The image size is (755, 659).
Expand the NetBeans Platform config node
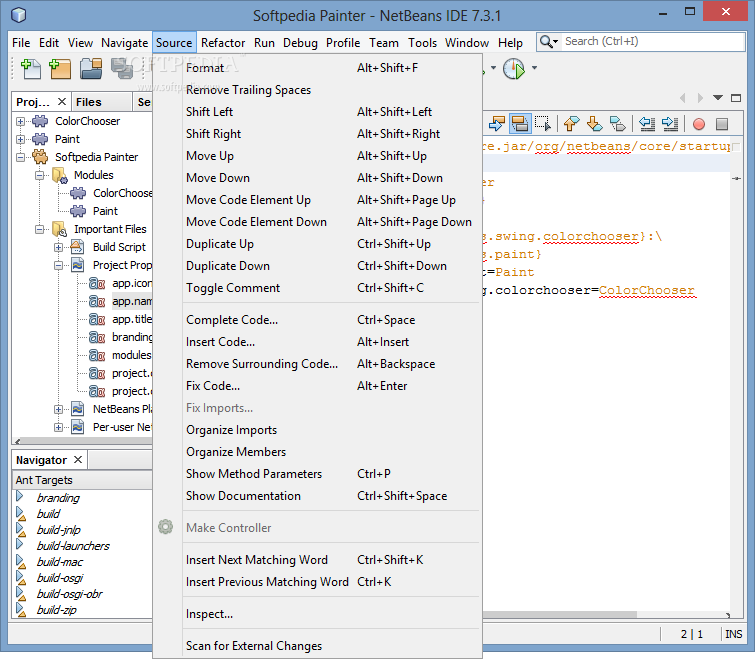tap(58, 410)
